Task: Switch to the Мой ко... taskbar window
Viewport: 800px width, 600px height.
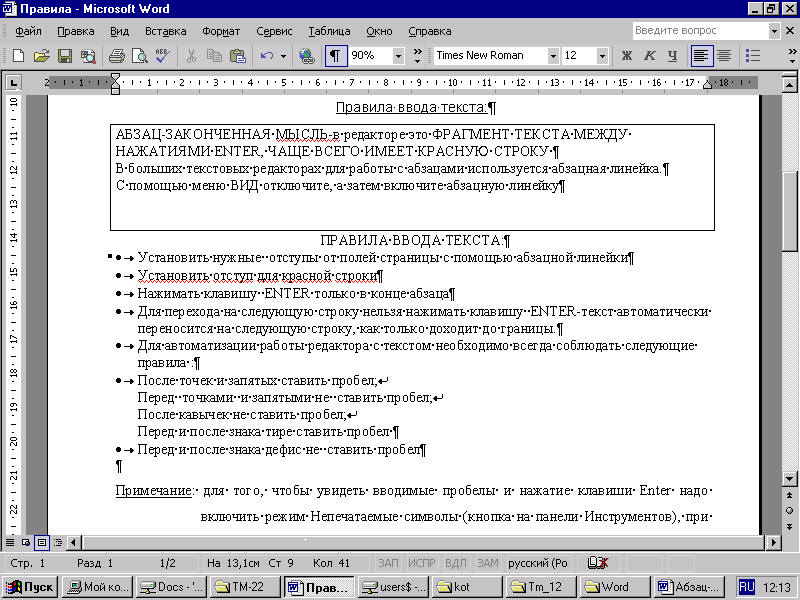Action: [99, 587]
